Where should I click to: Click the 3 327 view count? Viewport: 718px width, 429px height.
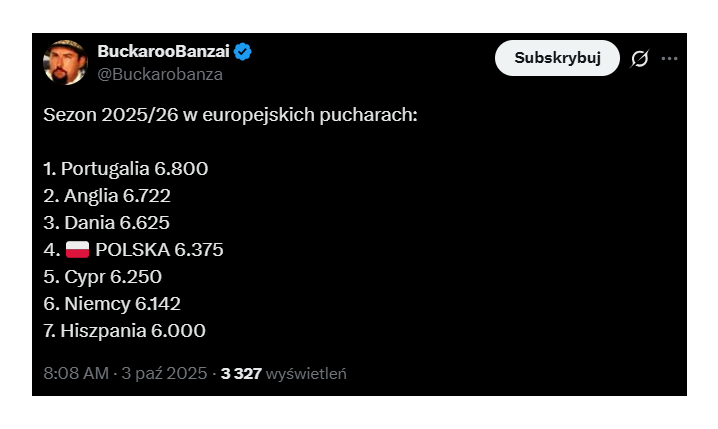pos(241,374)
